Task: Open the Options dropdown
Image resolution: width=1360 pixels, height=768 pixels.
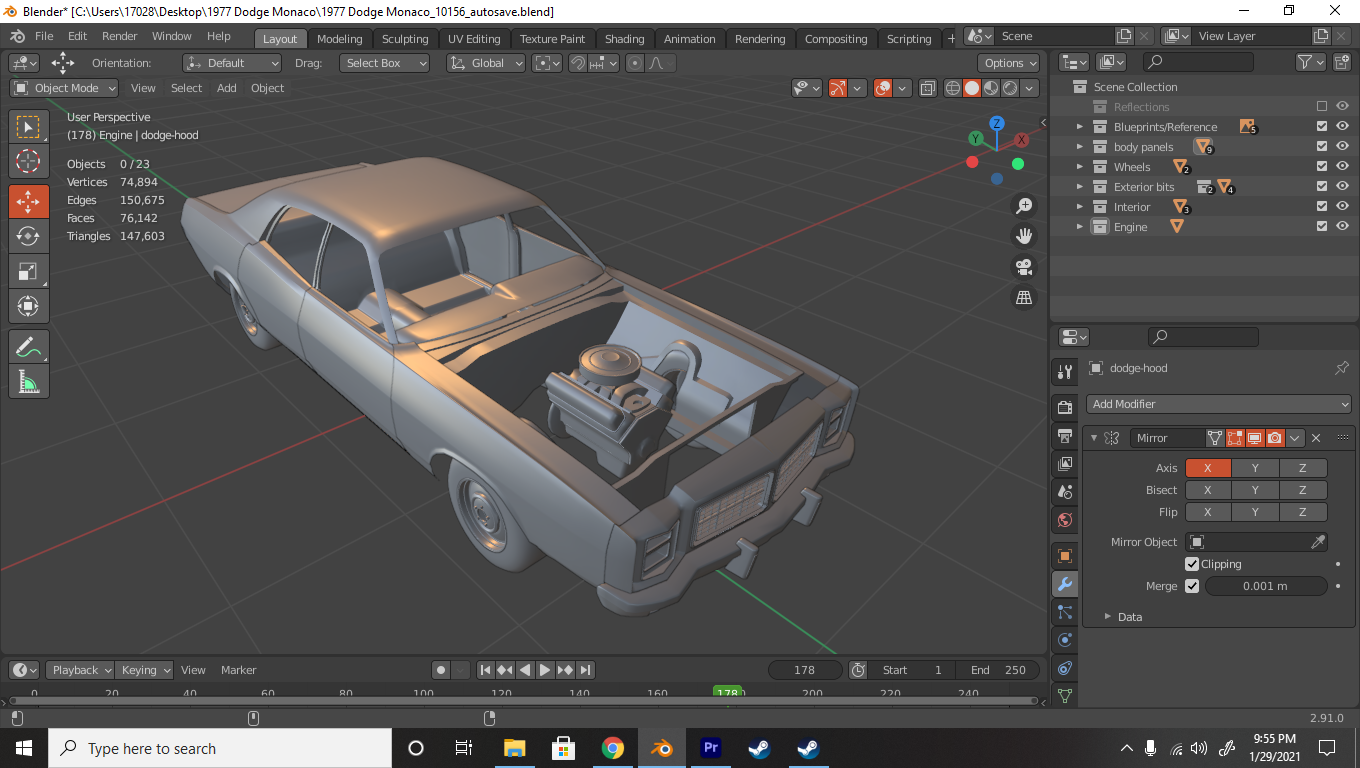Action: 1008,63
